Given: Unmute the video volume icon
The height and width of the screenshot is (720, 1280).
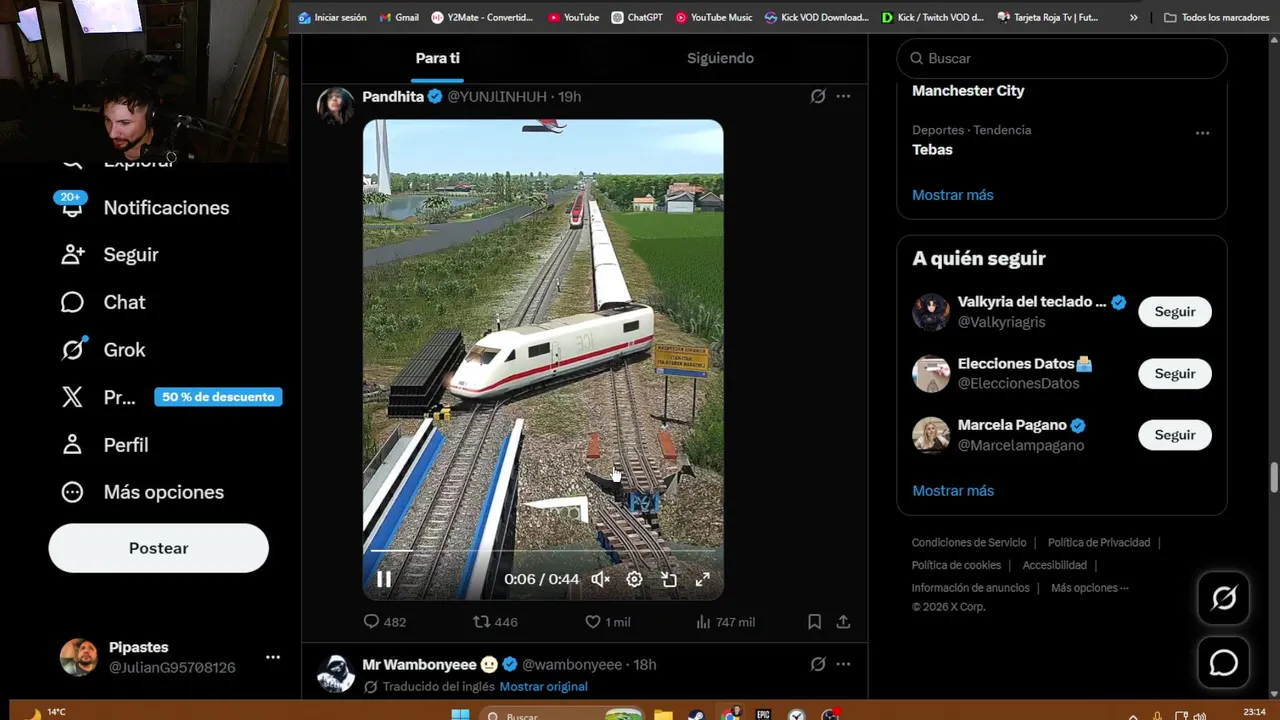Looking at the screenshot, I should click(600, 579).
